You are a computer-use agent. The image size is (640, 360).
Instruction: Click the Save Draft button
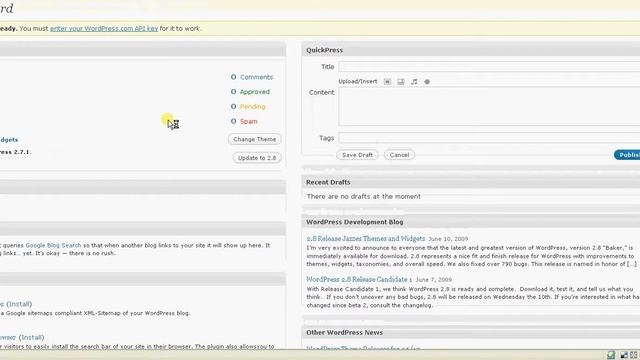point(357,155)
